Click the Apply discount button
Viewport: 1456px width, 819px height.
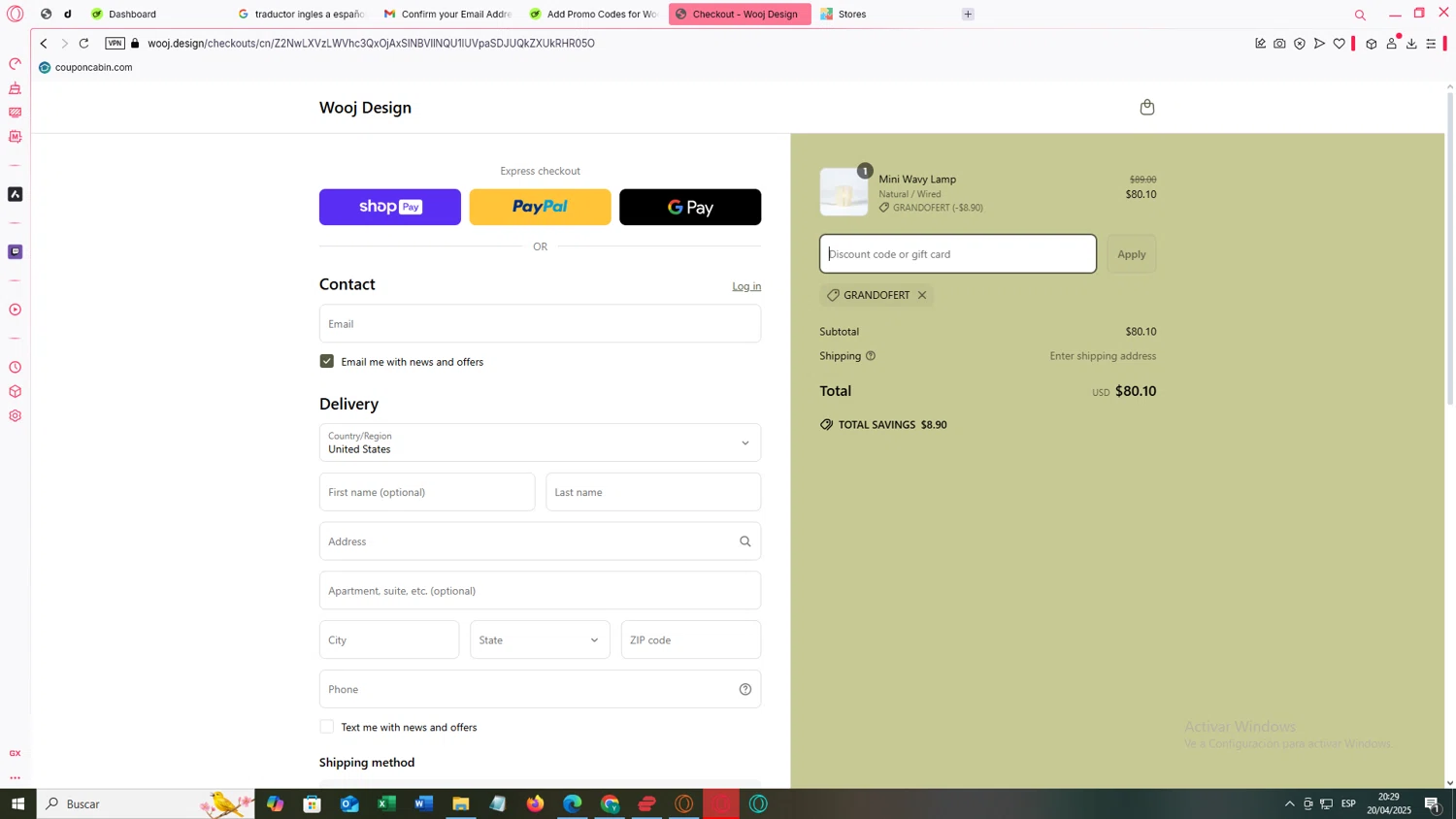click(1132, 254)
